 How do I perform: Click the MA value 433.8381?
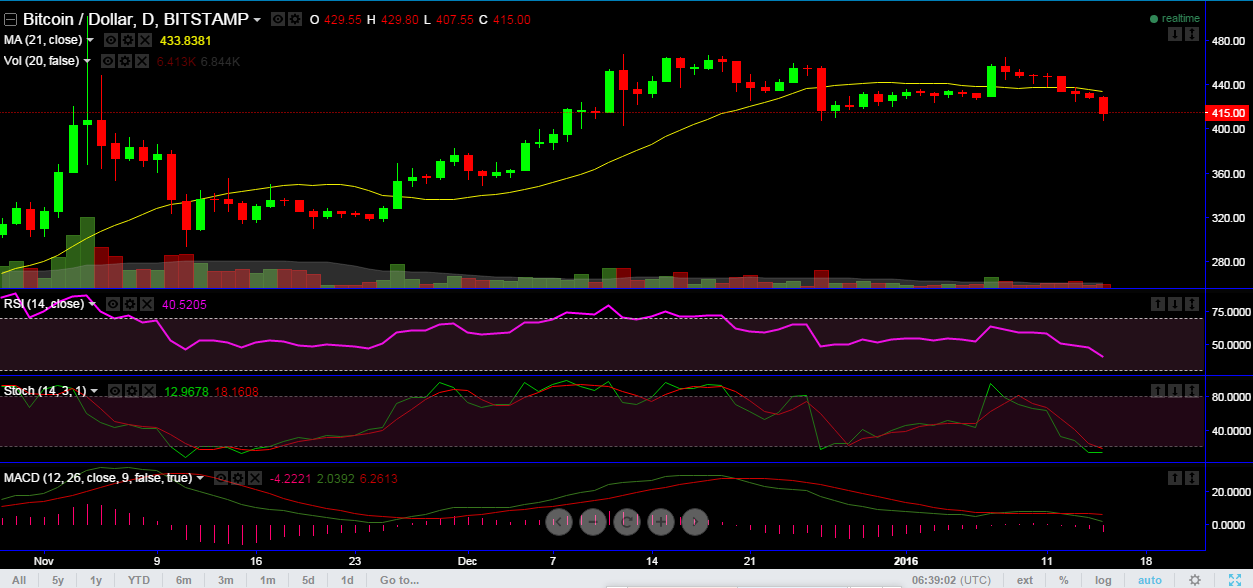[186, 40]
